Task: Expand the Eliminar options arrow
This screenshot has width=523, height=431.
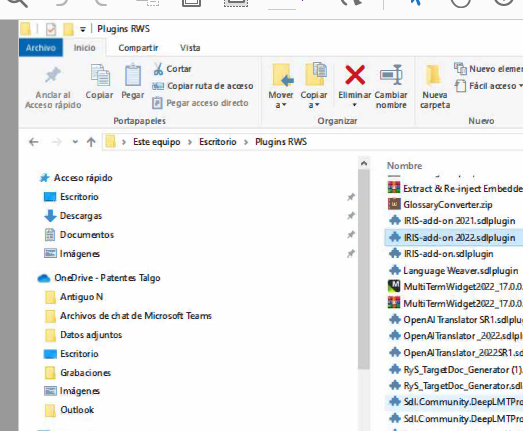Action: pos(355,105)
